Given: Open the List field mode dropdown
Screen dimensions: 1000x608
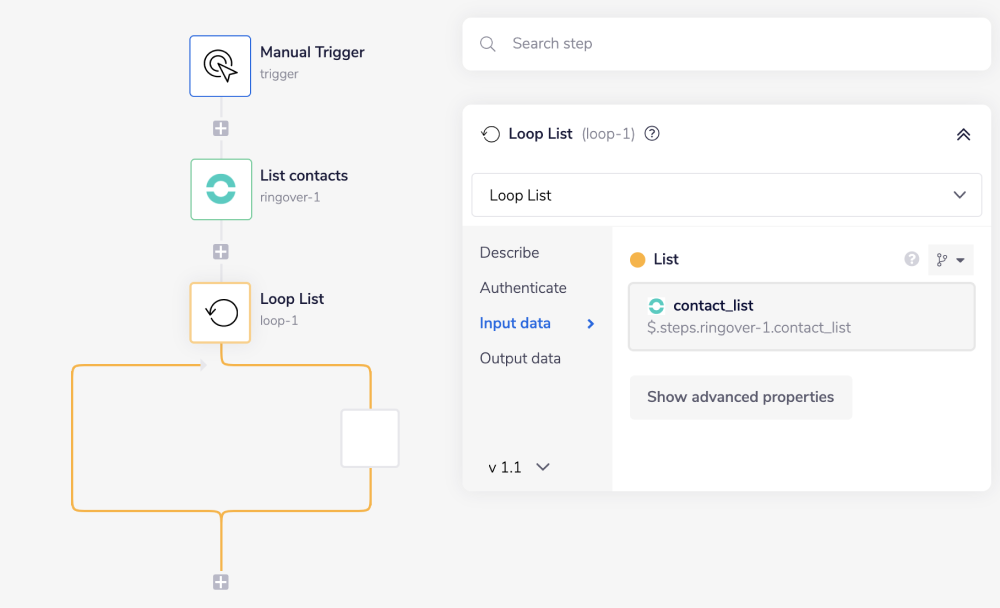Looking at the screenshot, I should [950, 260].
